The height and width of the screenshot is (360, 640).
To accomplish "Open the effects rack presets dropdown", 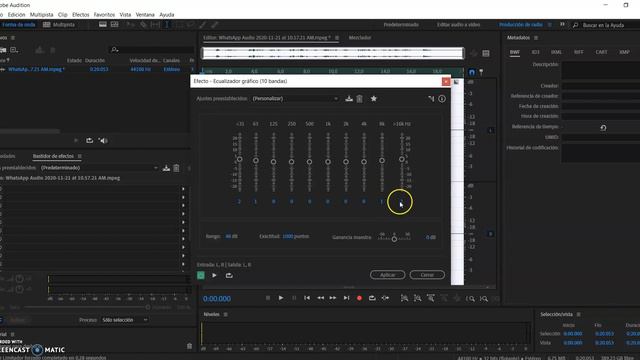I will tap(99, 168).
